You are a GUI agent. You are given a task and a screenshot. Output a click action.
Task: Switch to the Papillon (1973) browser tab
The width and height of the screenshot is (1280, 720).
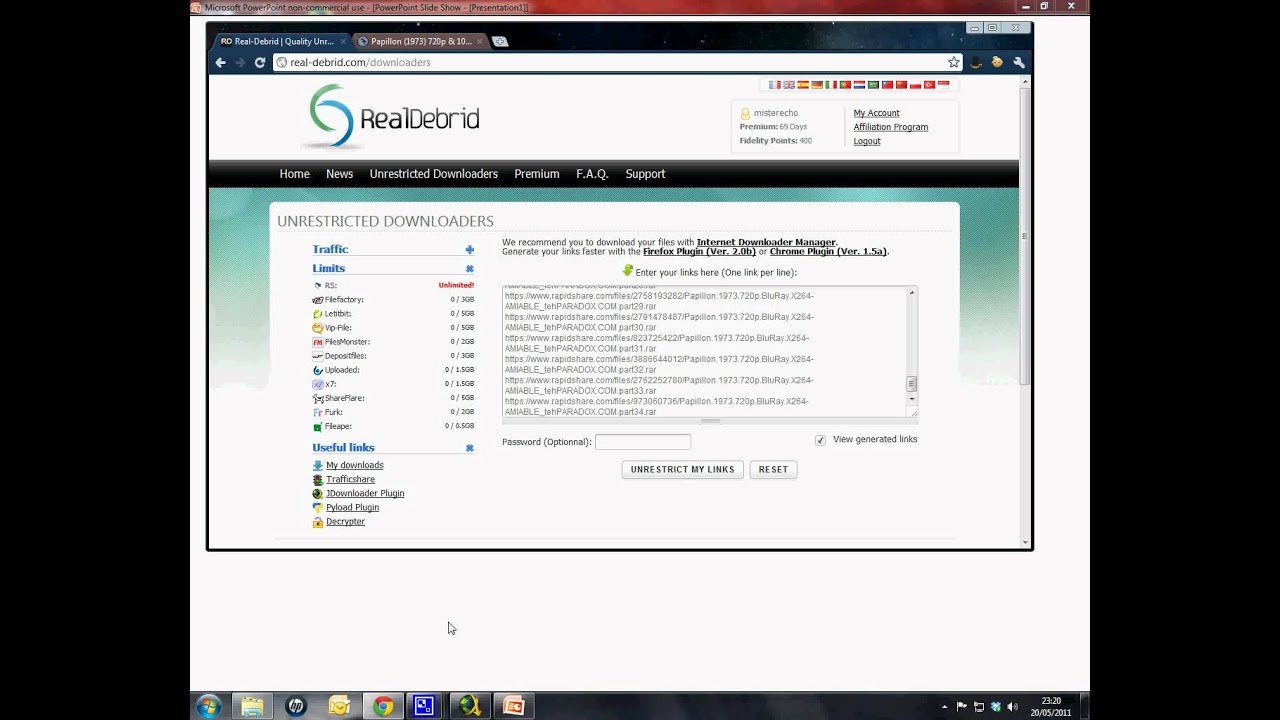[419, 41]
